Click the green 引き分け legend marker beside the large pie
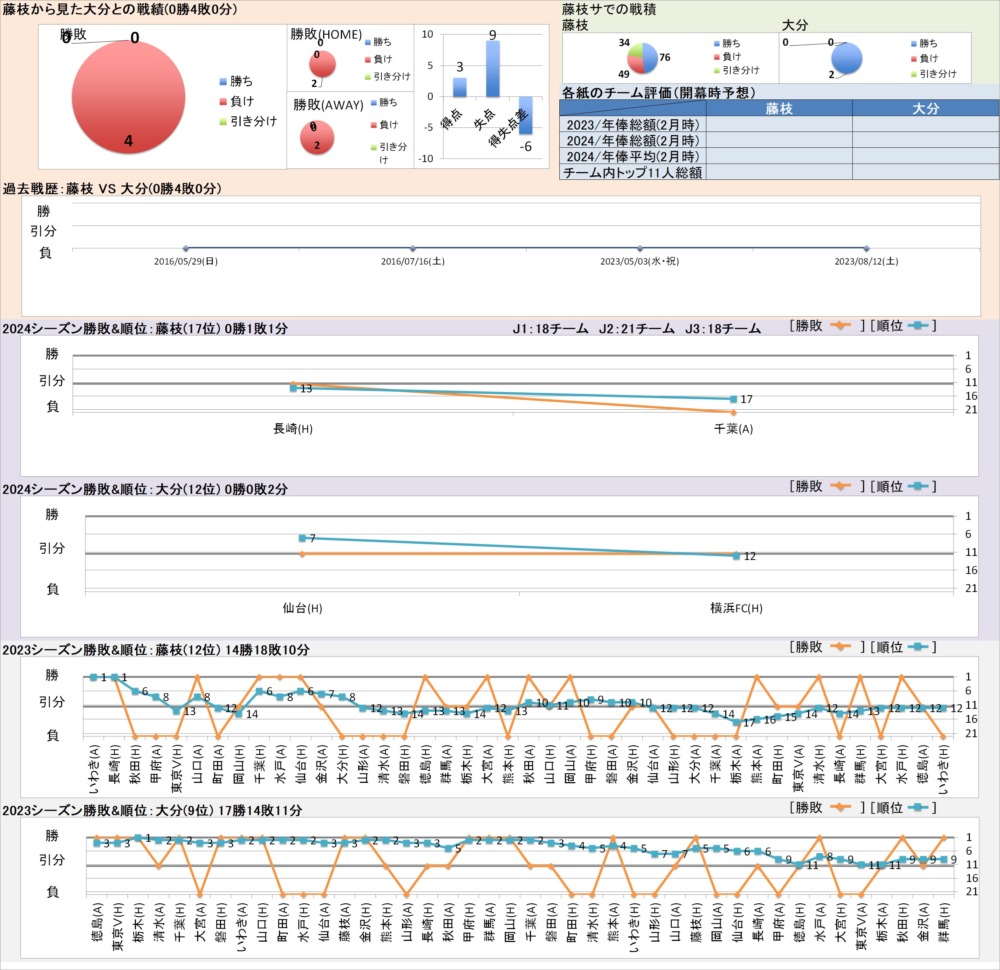Image resolution: width=1000 pixels, height=970 pixels. [222, 121]
